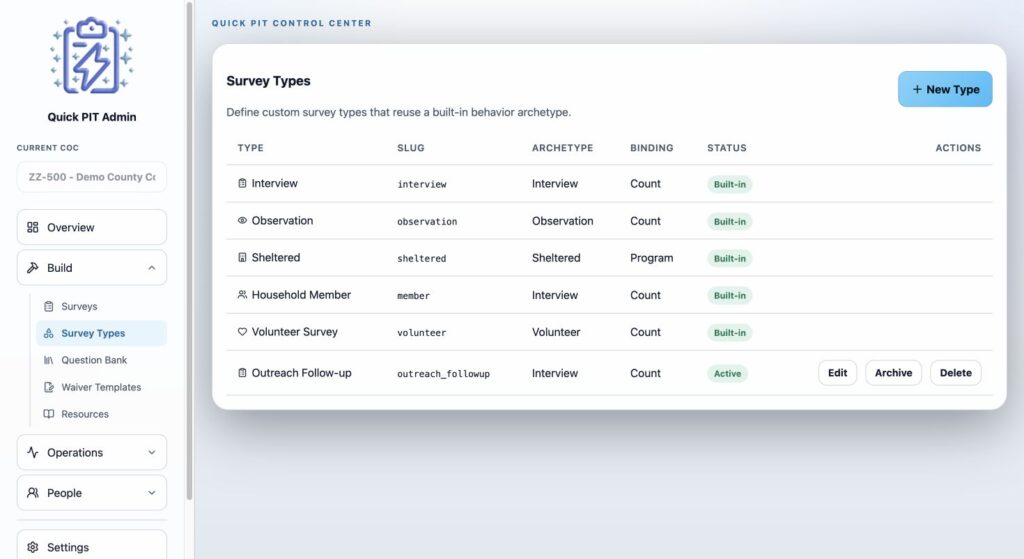Click the 'sheltered' slug text
The width and height of the screenshot is (1024, 559).
point(422,259)
